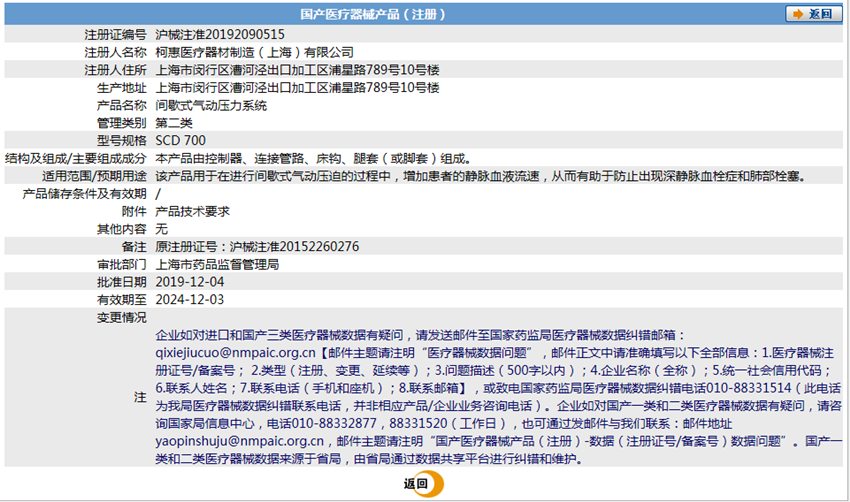Click the 变更情况 field label
The height and width of the screenshot is (502, 850).
[121, 317]
